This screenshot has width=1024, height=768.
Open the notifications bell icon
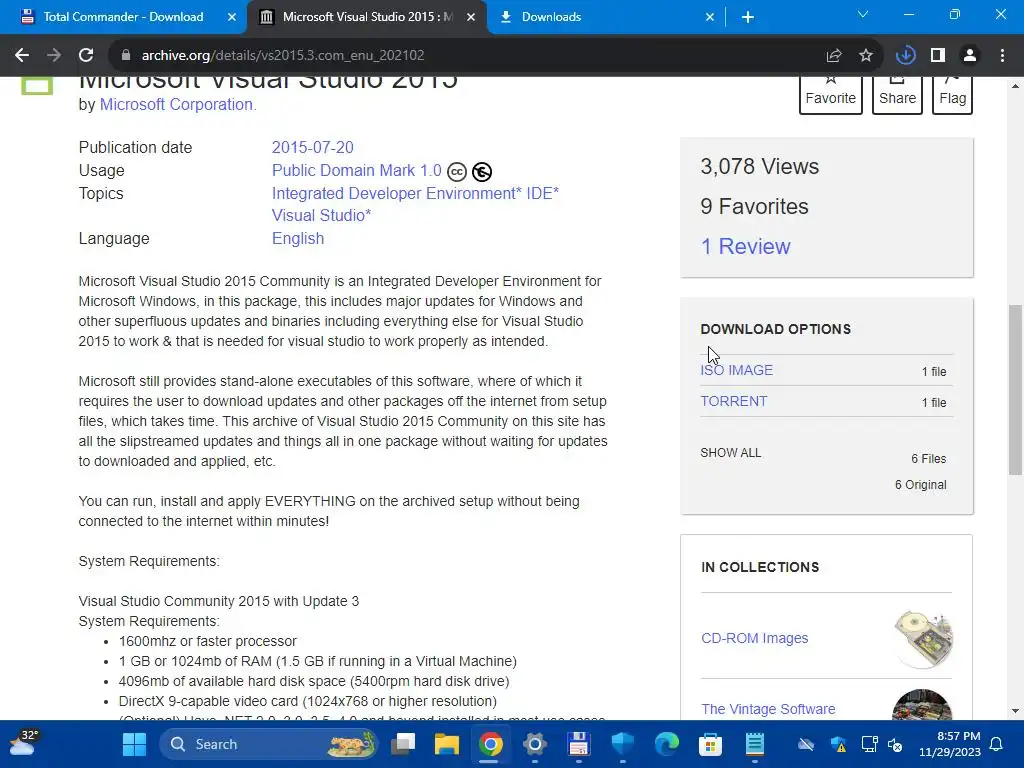click(997, 744)
